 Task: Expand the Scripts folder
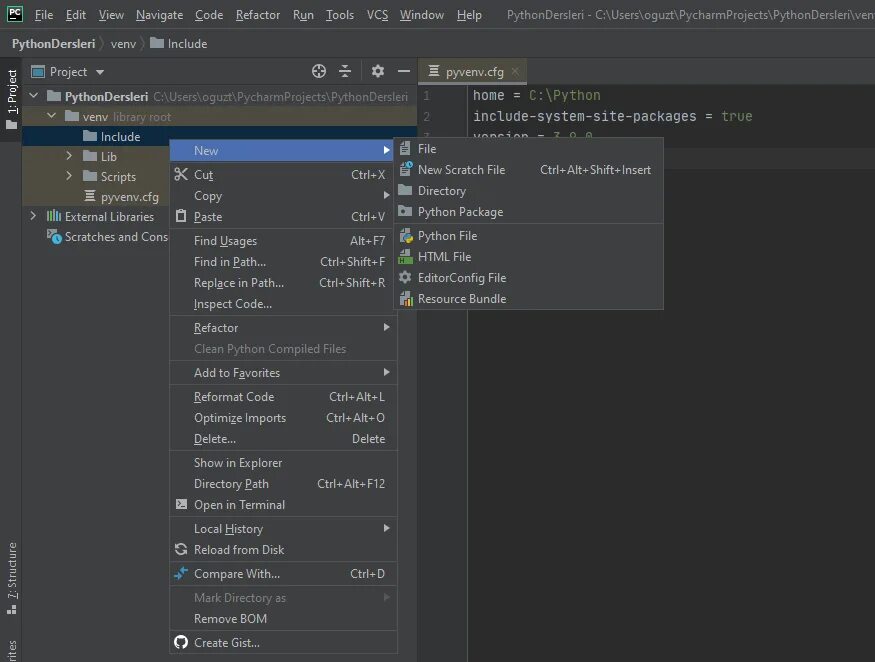click(x=69, y=176)
